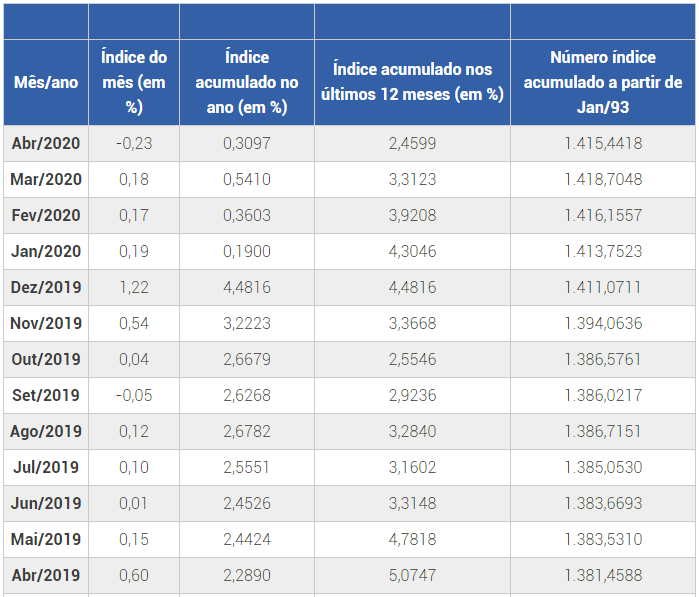Click the Mês/ano column header
The width and height of the screenshot is (699, 597).
pyautogui.click(x=46, y=82)
